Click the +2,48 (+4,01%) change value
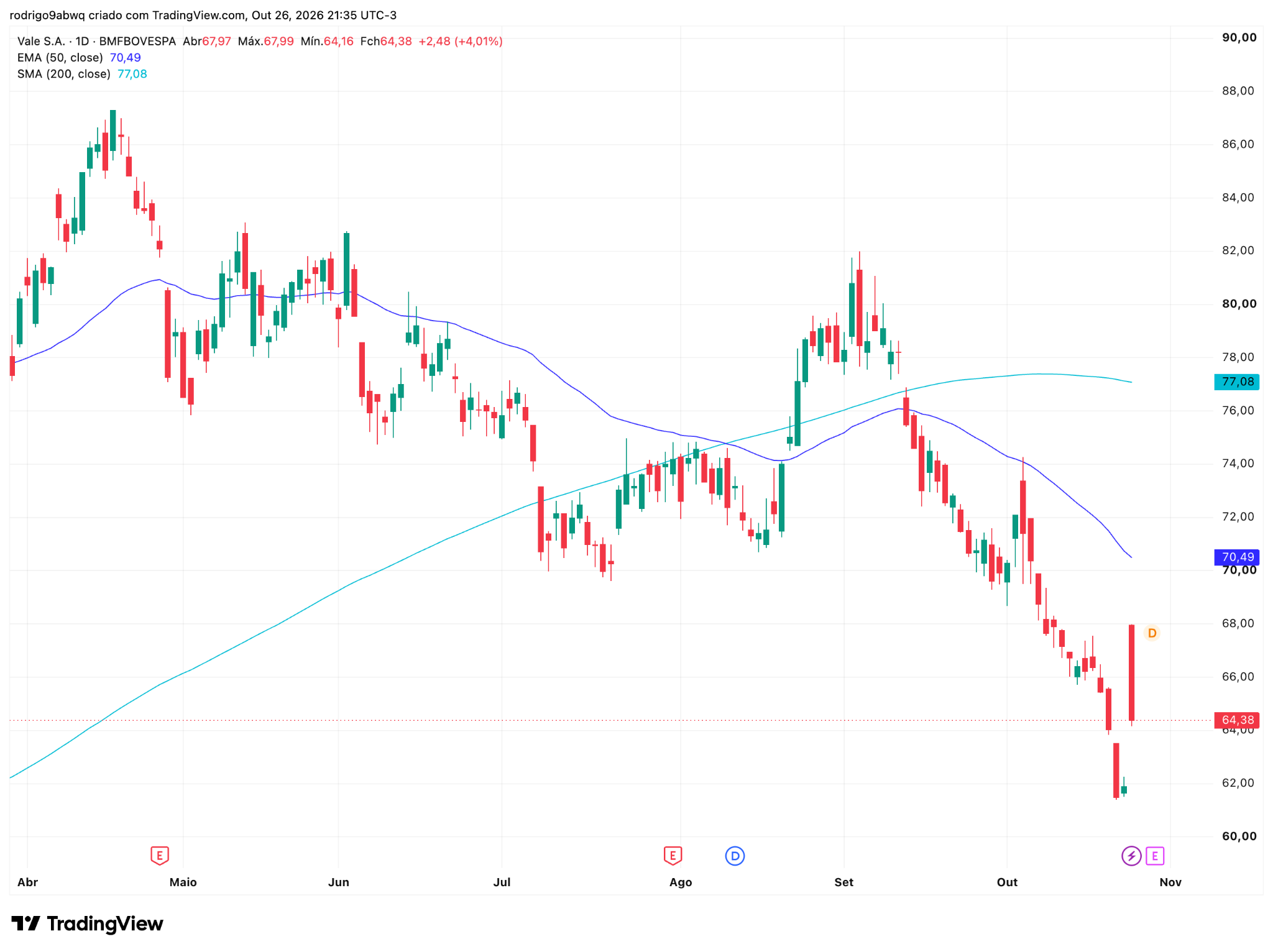 click(461, 42)
